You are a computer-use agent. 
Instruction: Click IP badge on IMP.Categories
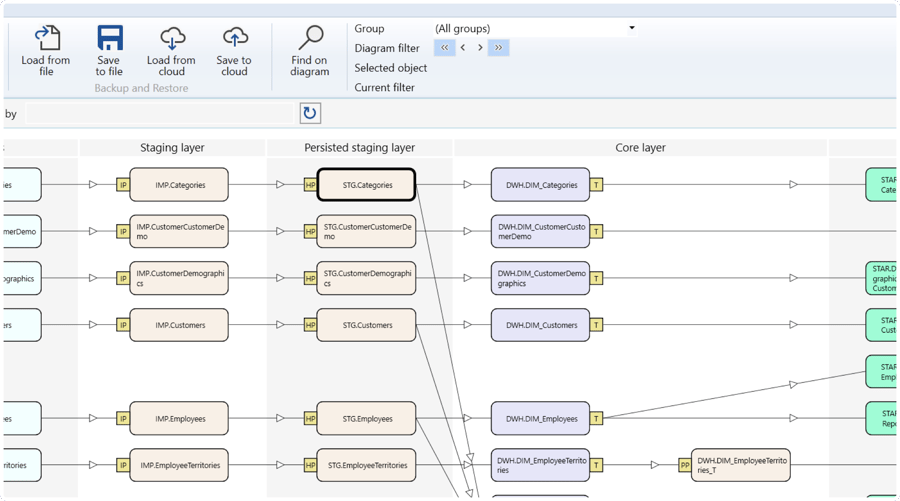point(123,185)
